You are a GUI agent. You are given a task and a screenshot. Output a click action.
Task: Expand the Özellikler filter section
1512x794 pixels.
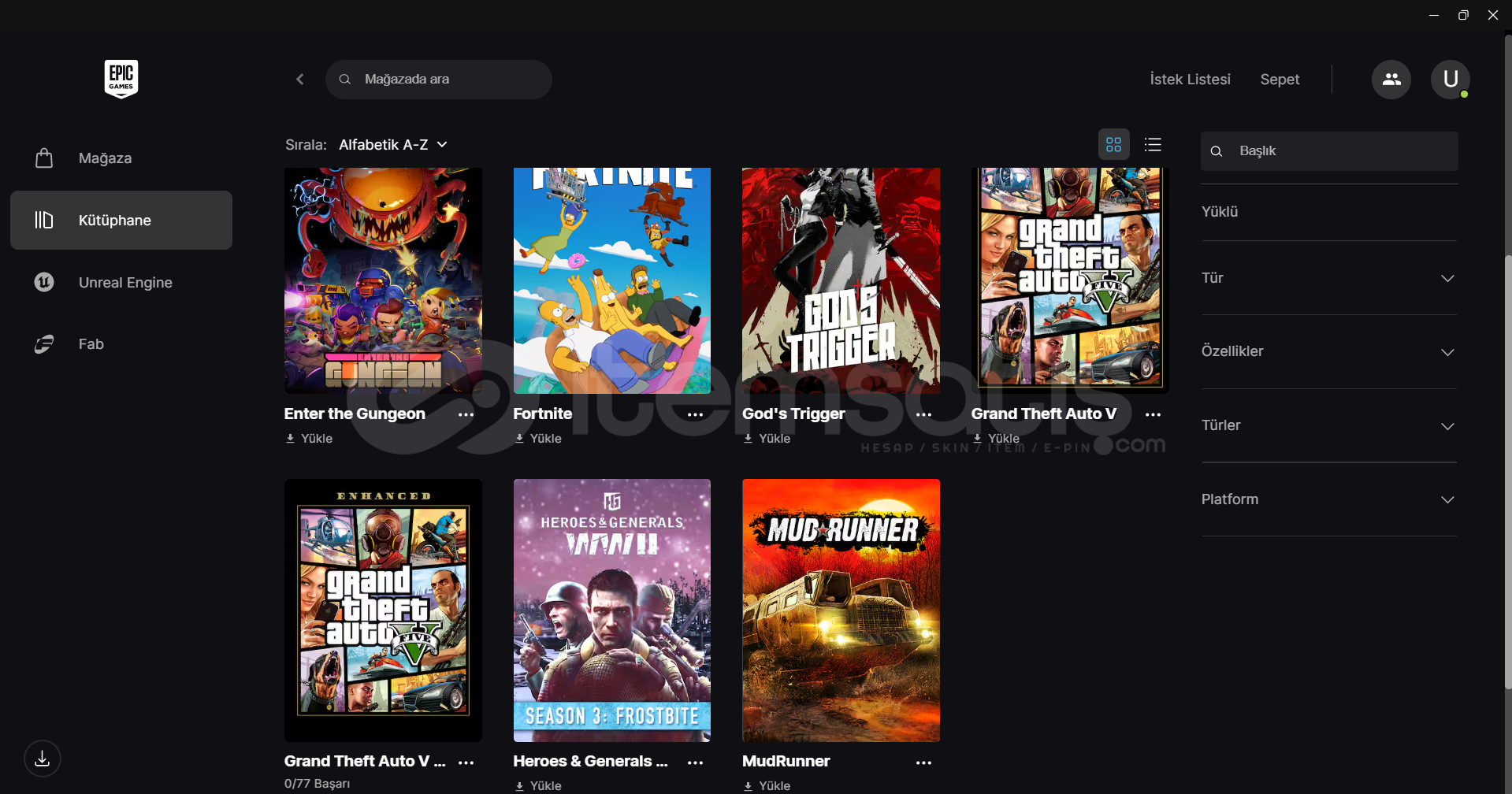click(1329, 352)
